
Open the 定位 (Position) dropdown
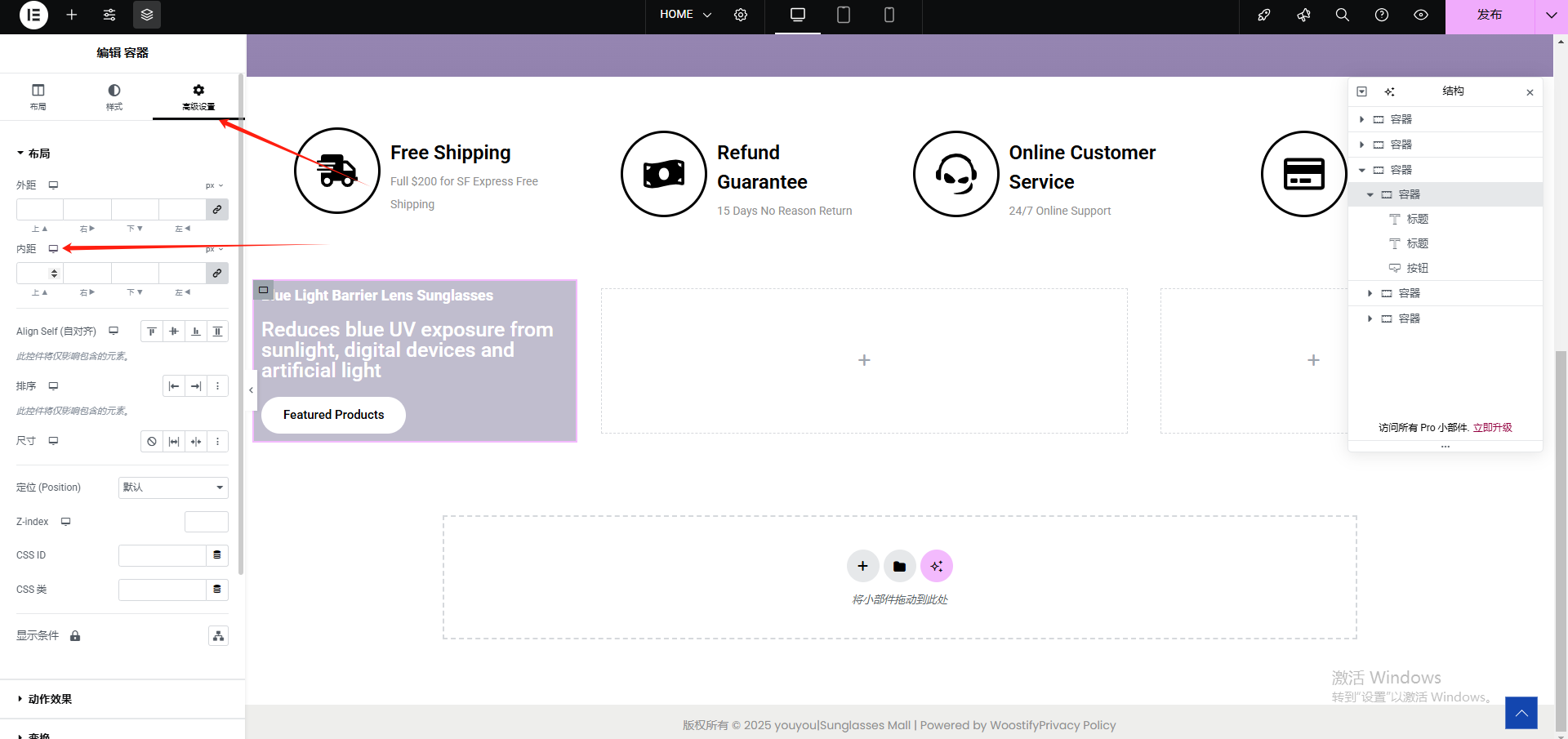[x=173, y=487]
